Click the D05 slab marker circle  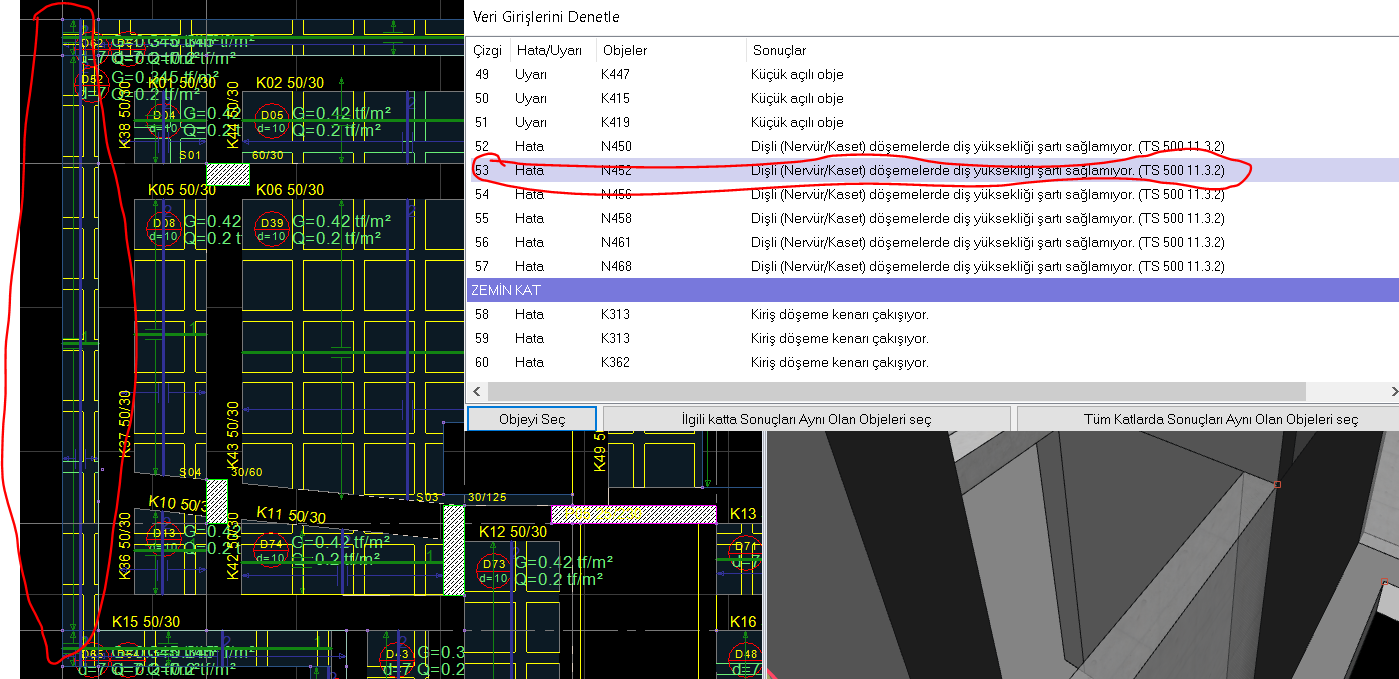click(272, 121)
